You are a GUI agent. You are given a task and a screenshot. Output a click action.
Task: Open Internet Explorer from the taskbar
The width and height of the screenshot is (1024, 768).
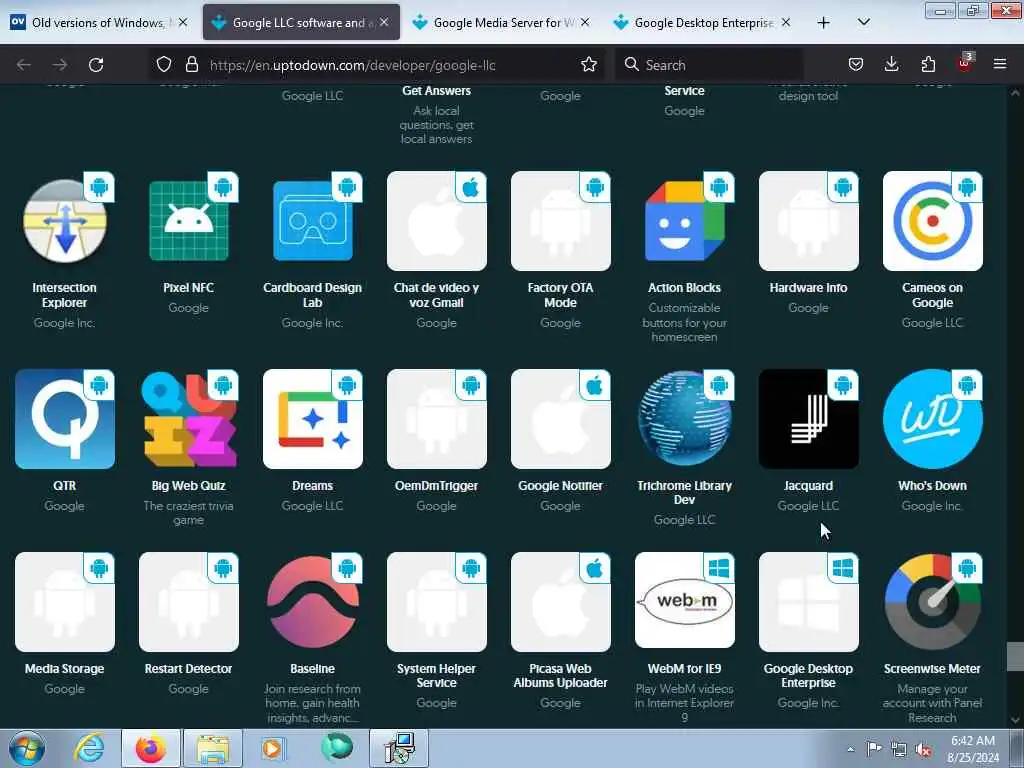(x=89, y=748)
